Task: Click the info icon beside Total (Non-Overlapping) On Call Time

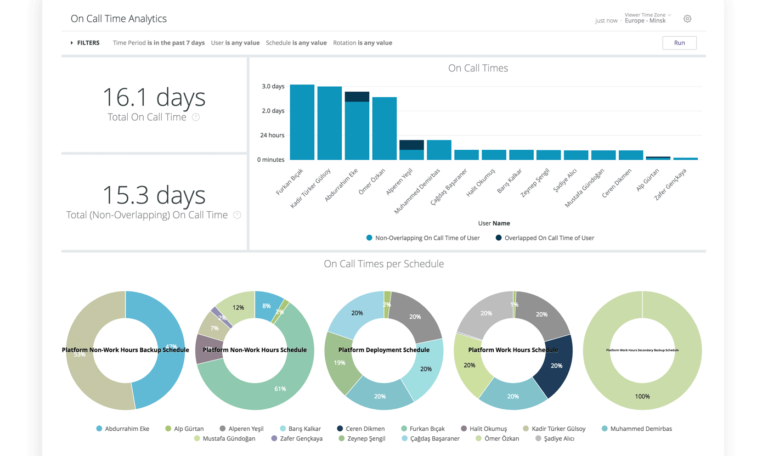Action: point(237,215)
